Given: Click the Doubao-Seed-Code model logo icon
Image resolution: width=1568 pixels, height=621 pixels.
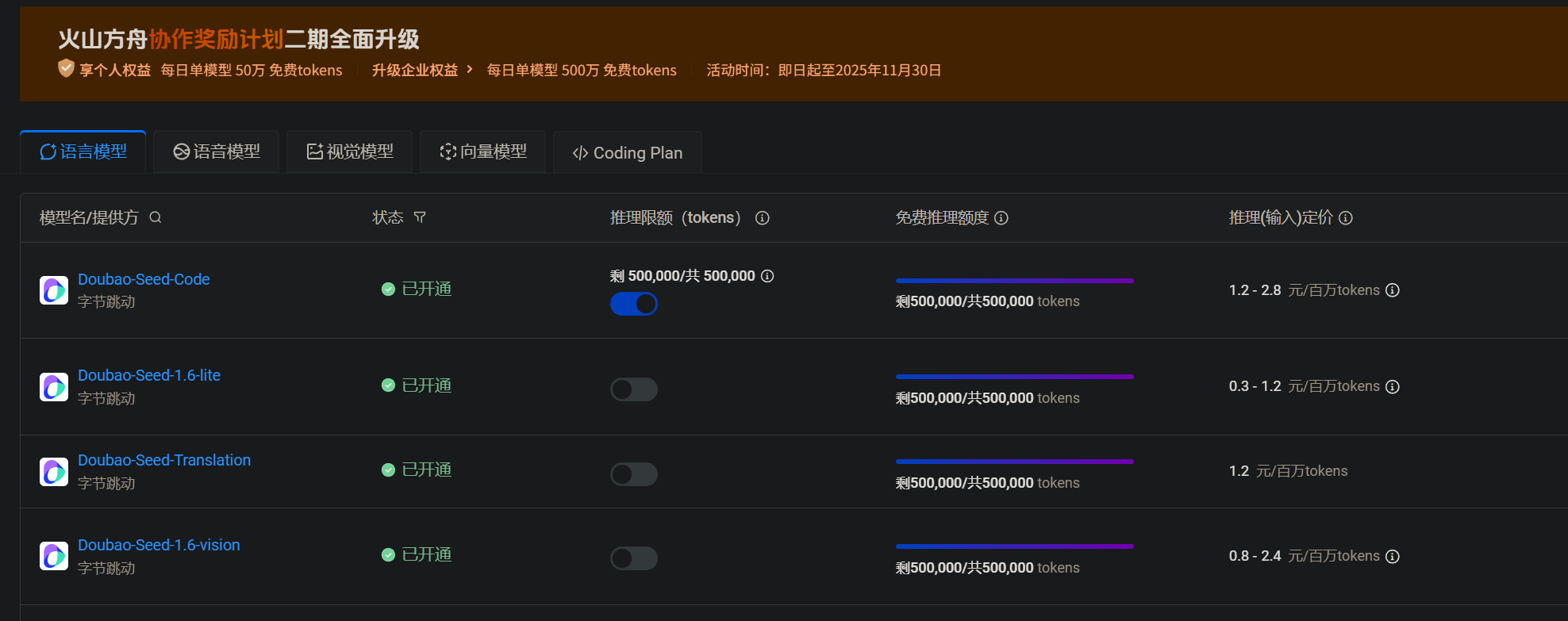Looking at the screenshot, I should (x=54, y=290).
